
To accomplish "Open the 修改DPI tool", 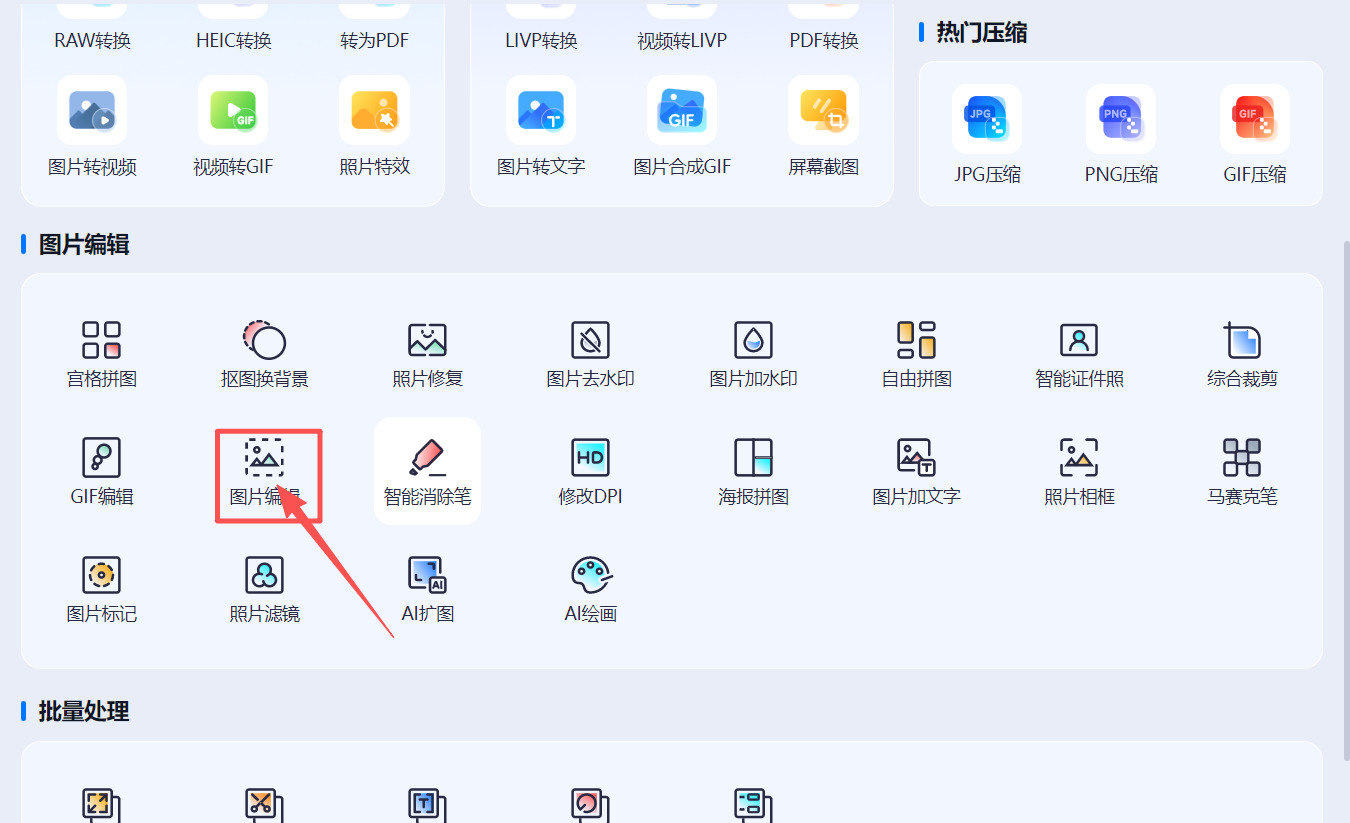I will (590, 471).
